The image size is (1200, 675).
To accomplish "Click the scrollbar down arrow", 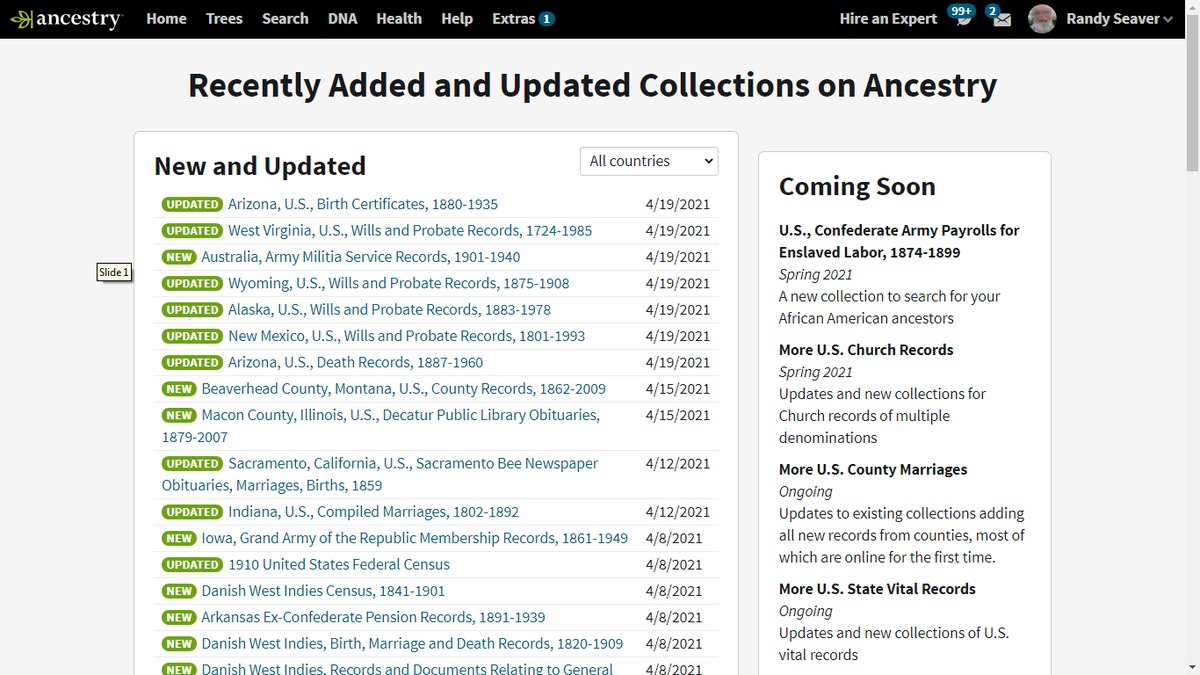I will click(1191, 666).
